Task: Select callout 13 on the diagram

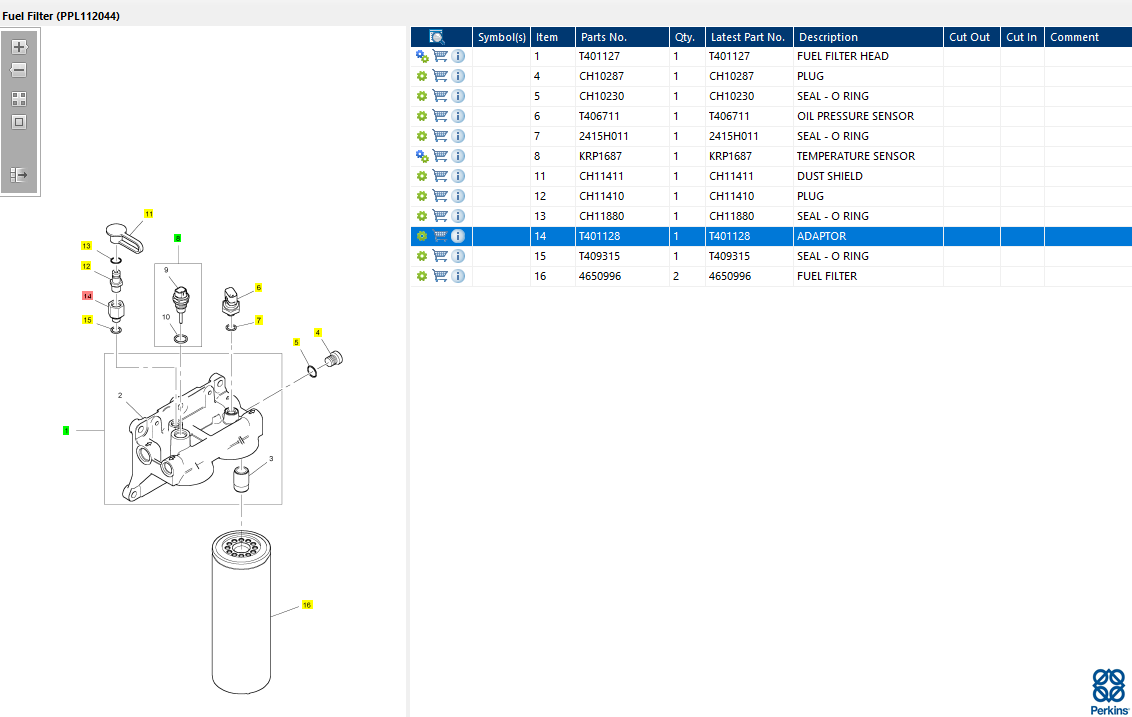Action: tap(87, 246)
